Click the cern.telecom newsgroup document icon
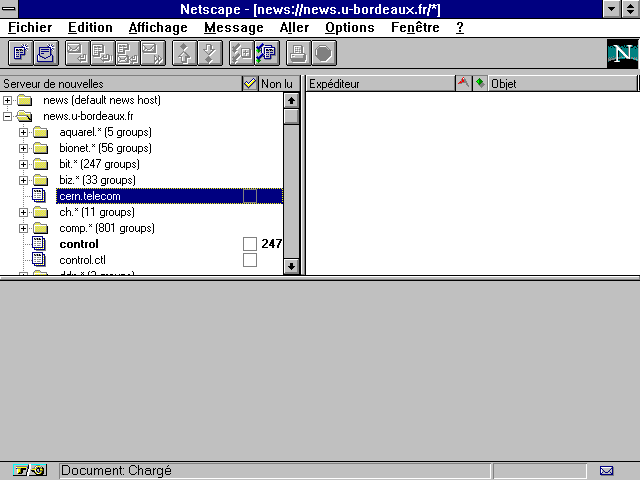 (x=39, y=196)
